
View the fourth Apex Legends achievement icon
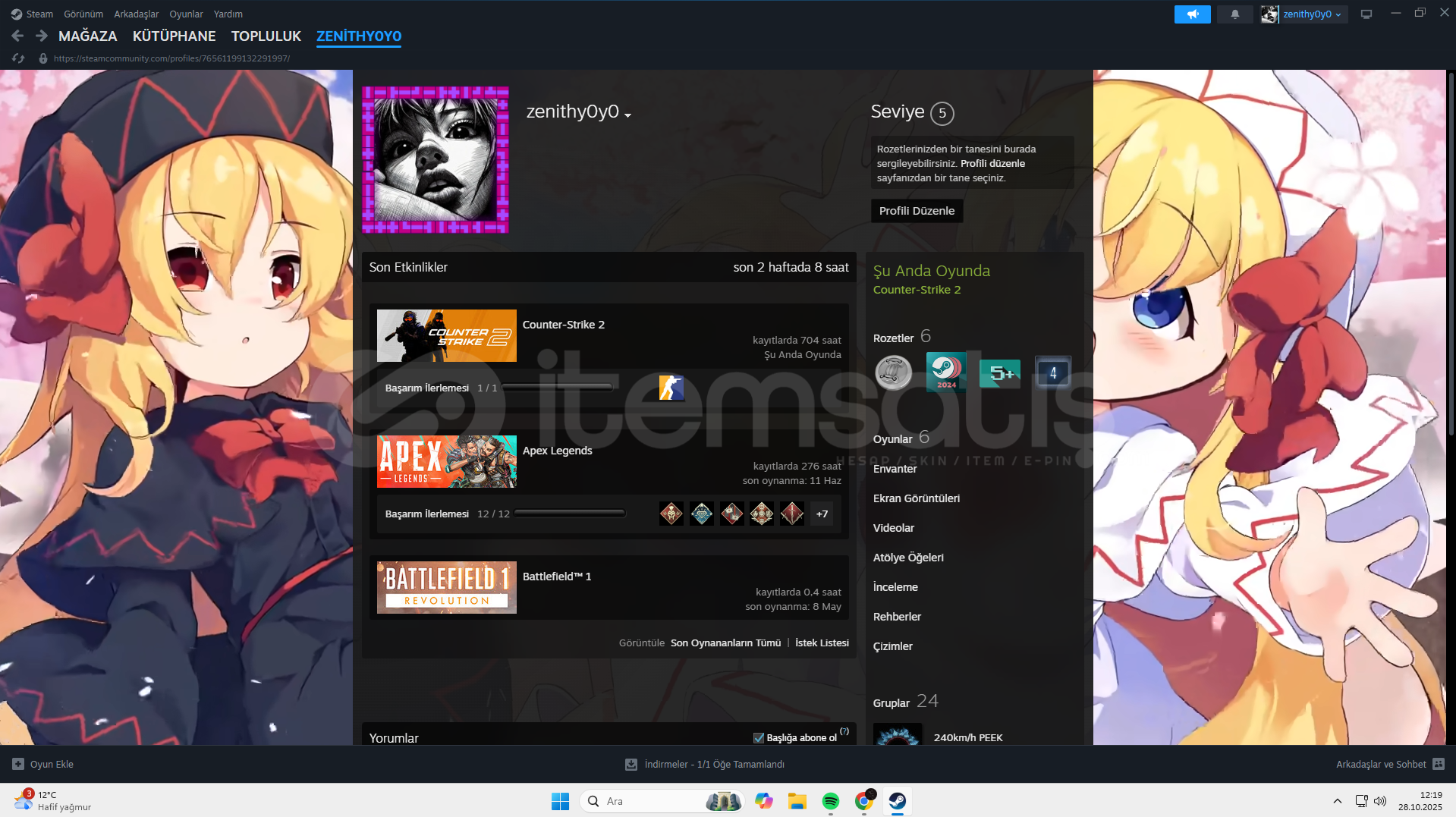(762, 514)
